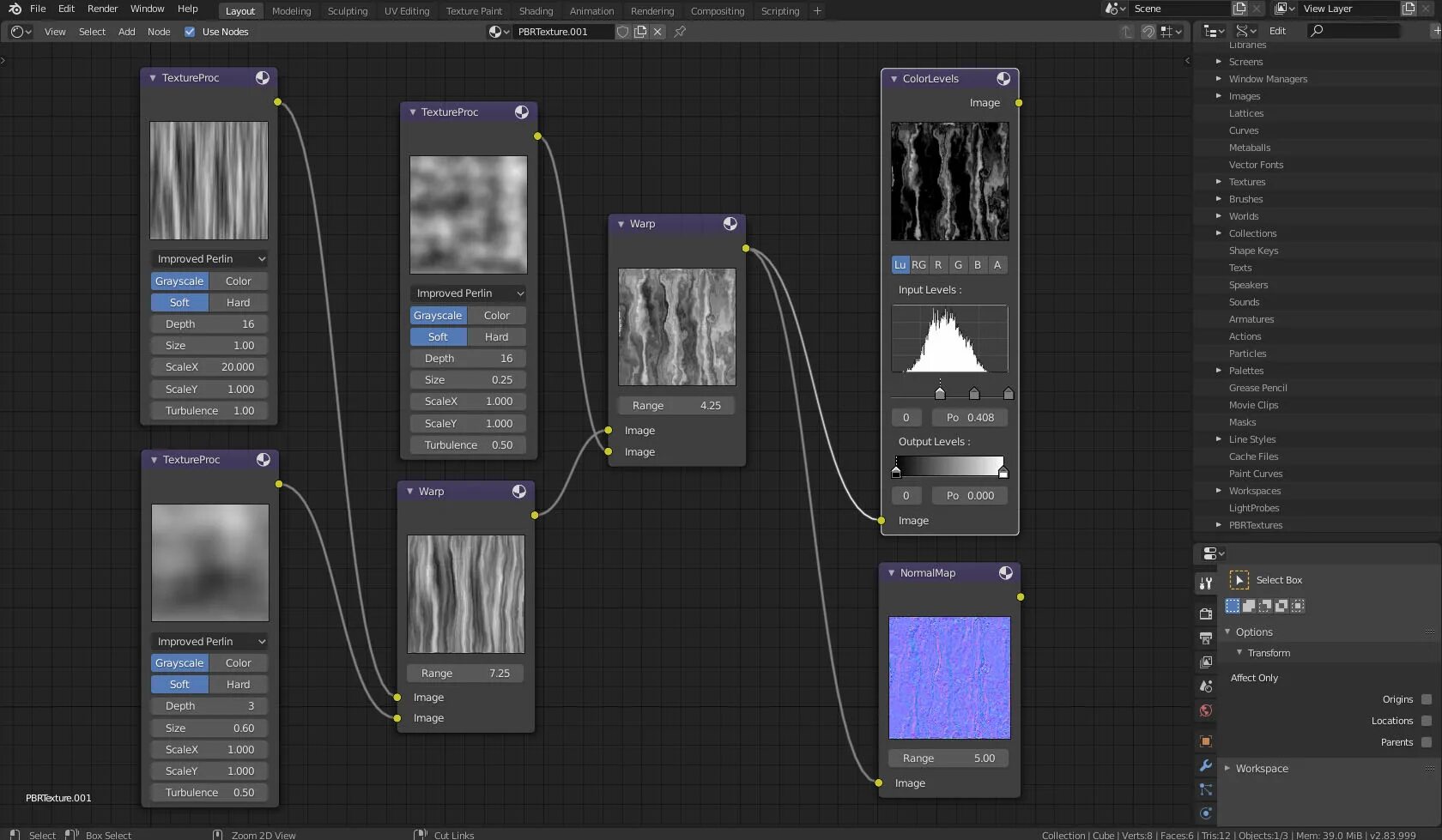Switch to the UV Editing workspace tab
Image resolution: width=1442 pixels, height=840 pixels.
(406, 11)
